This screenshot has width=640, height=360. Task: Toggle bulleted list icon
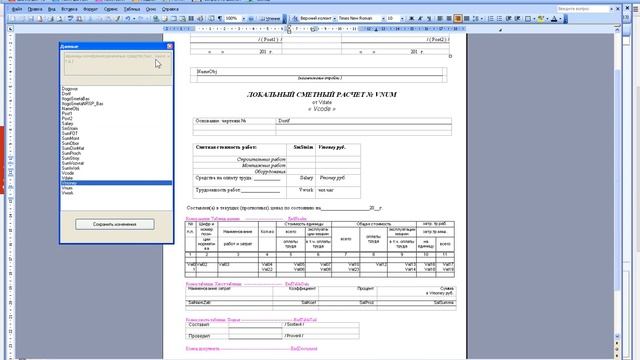tap(499, 19)
